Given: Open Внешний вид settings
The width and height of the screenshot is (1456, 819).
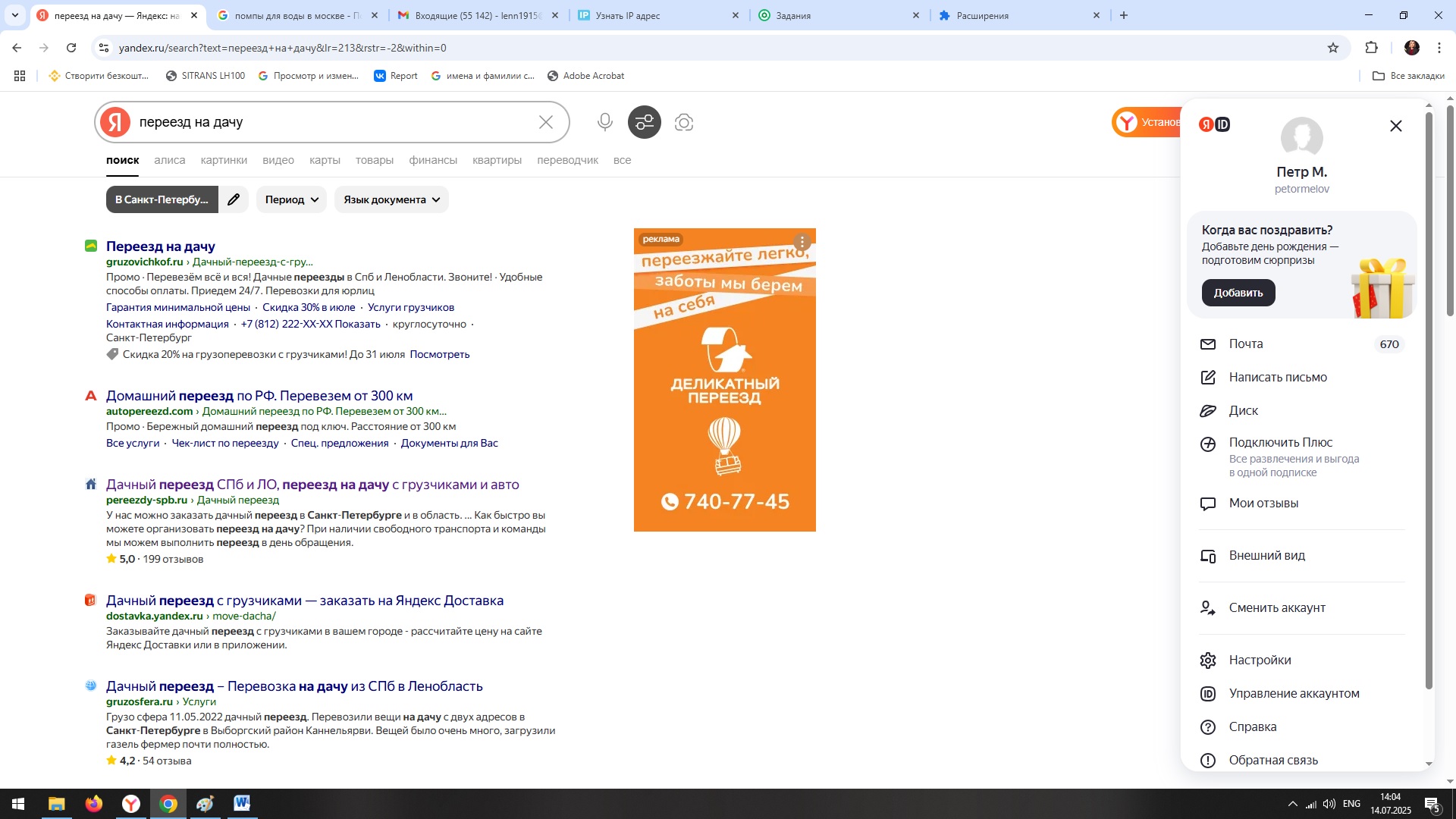Looking at the screenshot, I should pos(1302,556).
